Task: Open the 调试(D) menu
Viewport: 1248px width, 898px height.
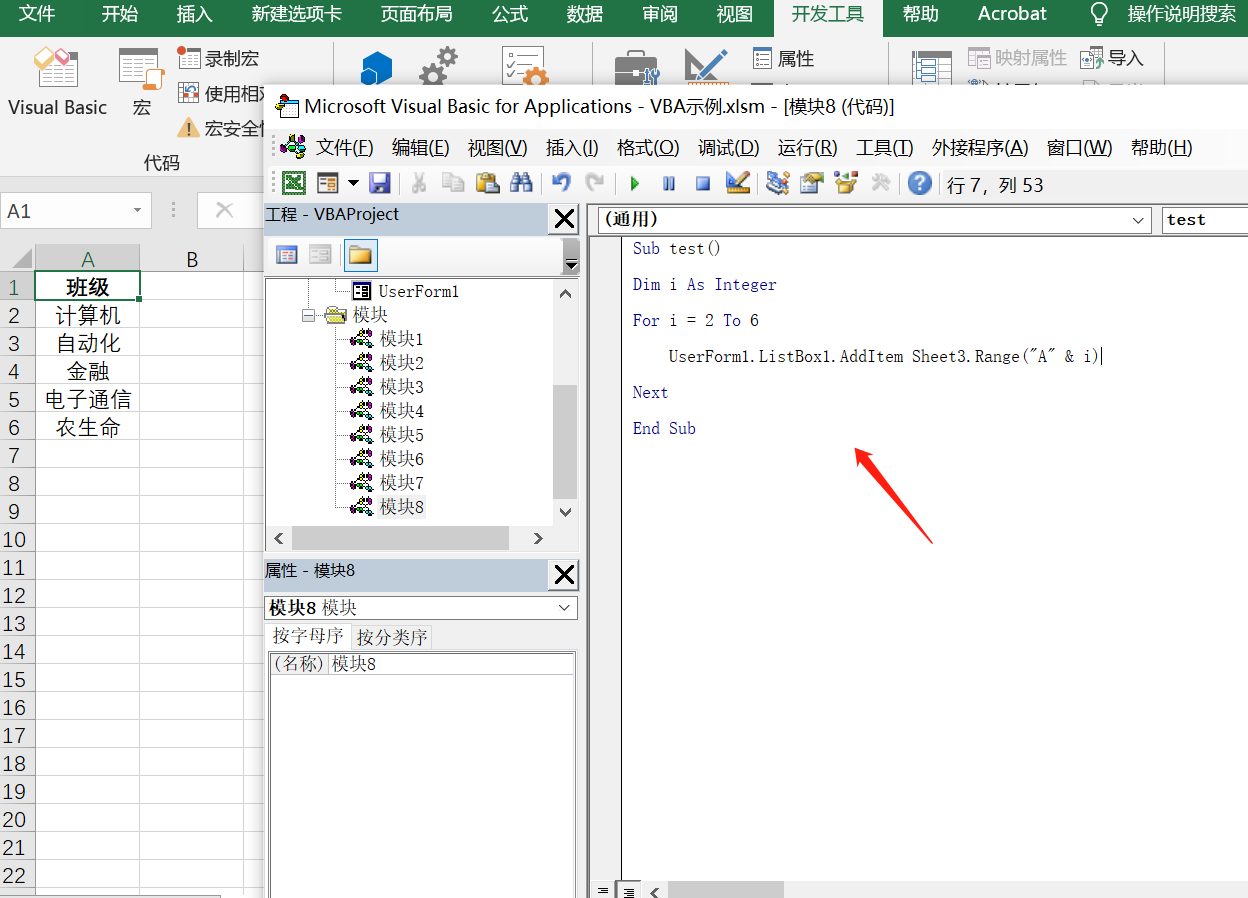Action: point(728,148)
